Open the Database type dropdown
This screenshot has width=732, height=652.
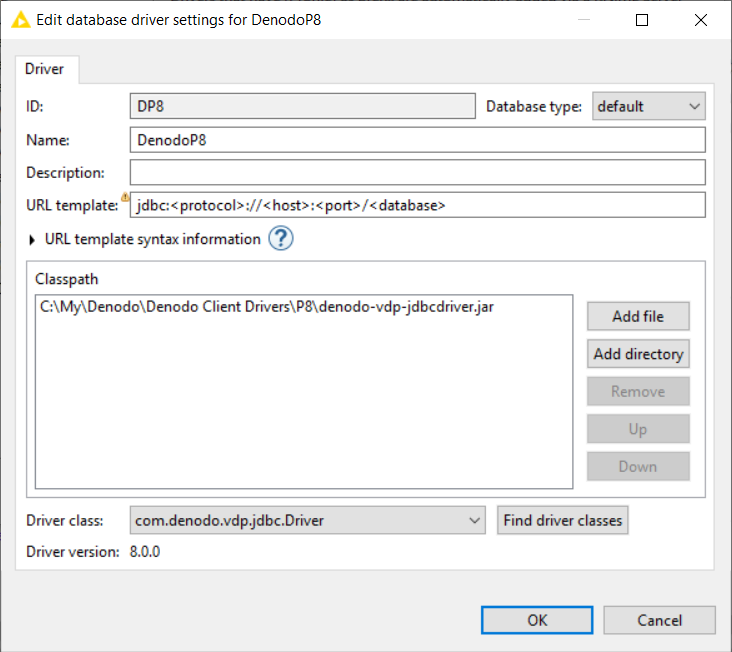pos(648,106)
